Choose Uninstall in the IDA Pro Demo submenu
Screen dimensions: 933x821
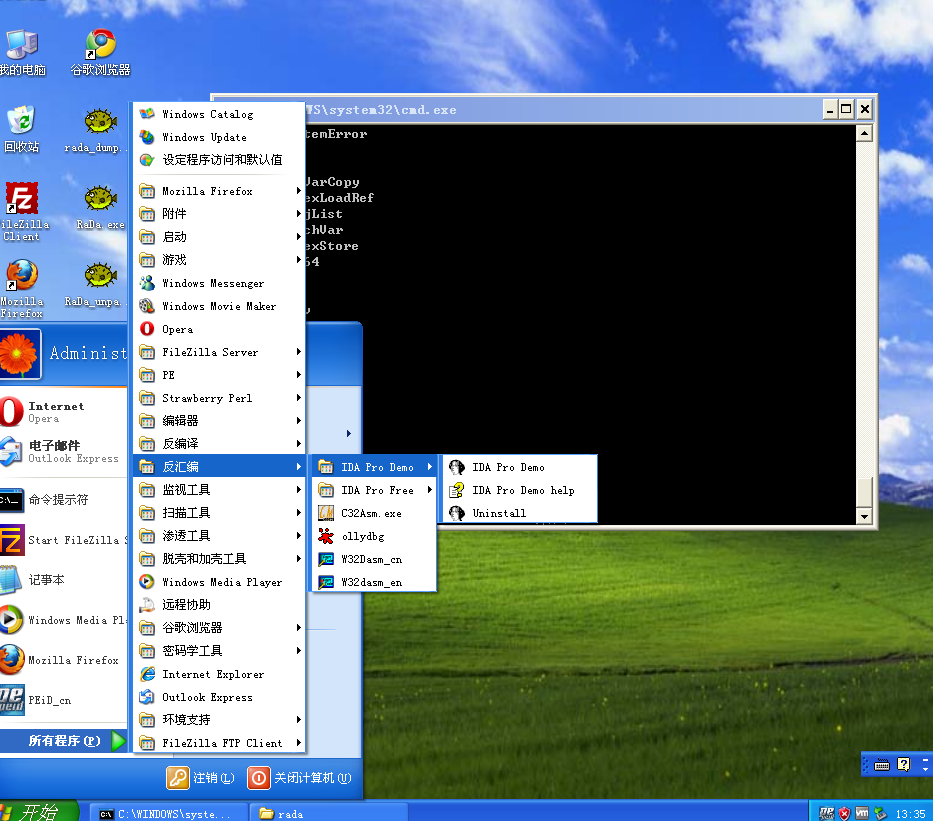tap(498, 513)
